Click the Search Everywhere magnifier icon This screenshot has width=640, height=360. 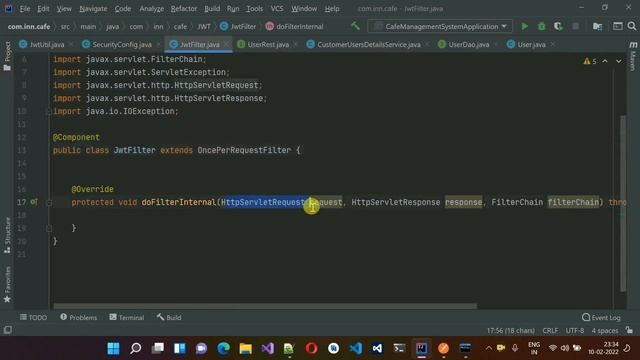[x=631, y=27]
